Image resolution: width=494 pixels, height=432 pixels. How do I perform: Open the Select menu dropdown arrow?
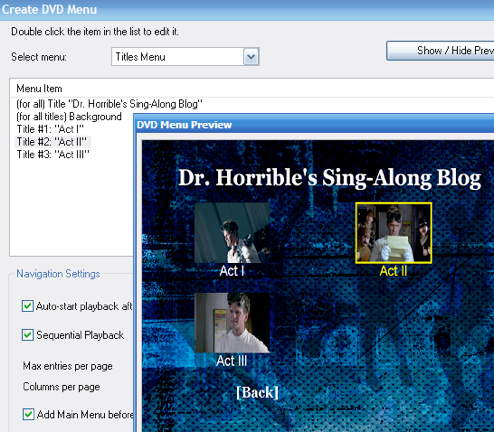[x=251, y=57]
